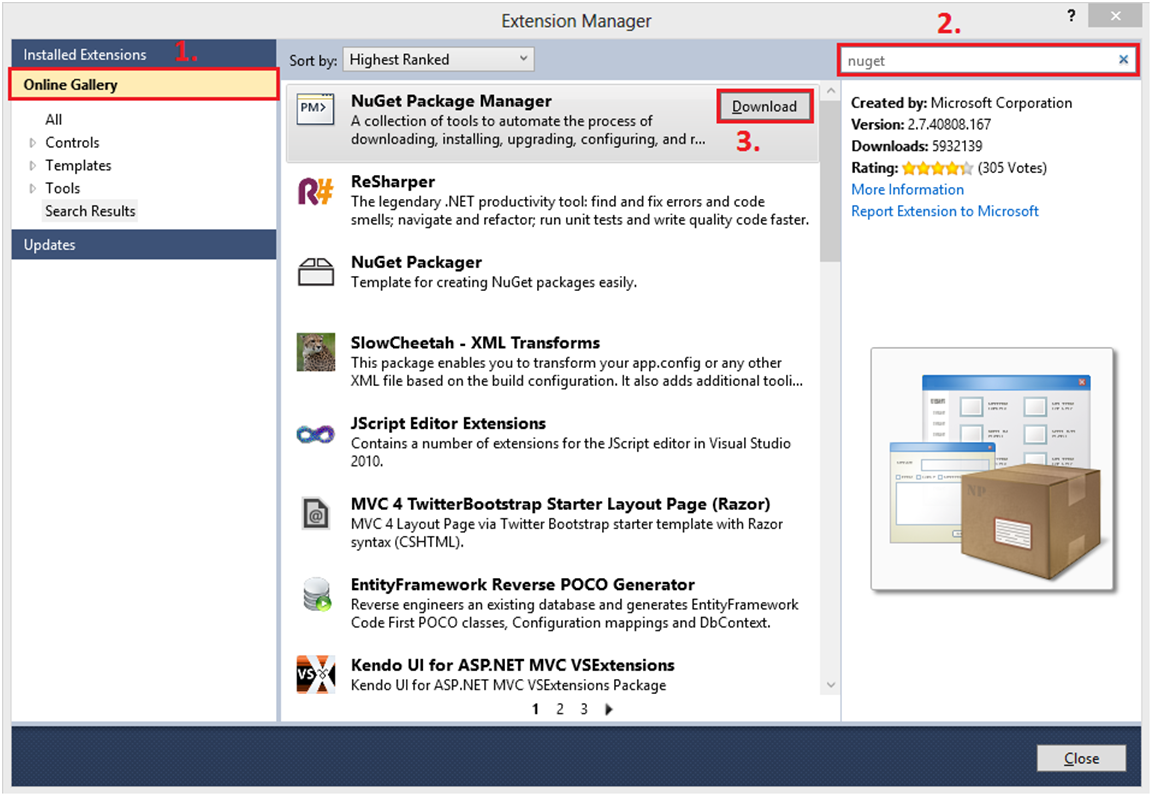Select Controls category label
This screenshot has width=1154, height=798.
72,143
